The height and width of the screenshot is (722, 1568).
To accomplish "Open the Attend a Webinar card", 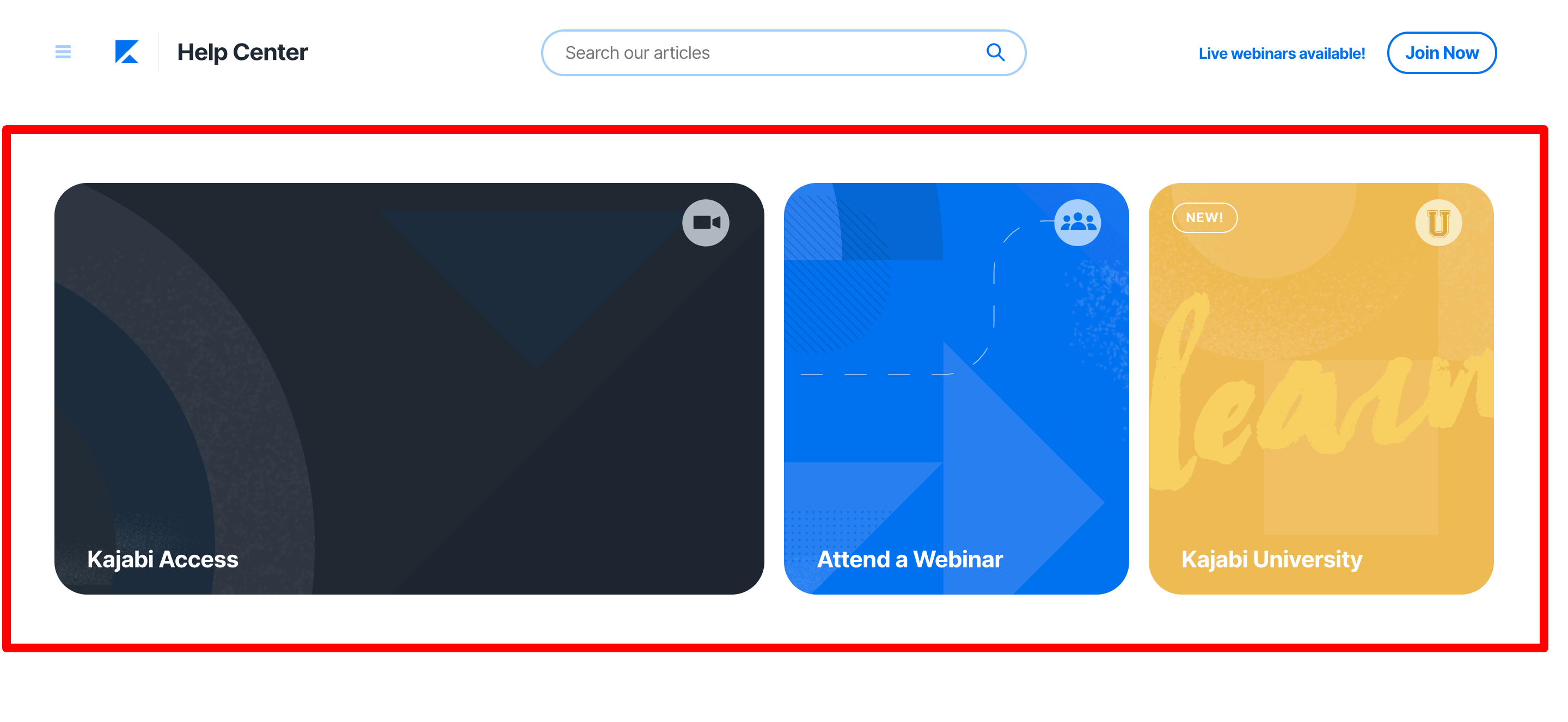I will pos(955,388).
